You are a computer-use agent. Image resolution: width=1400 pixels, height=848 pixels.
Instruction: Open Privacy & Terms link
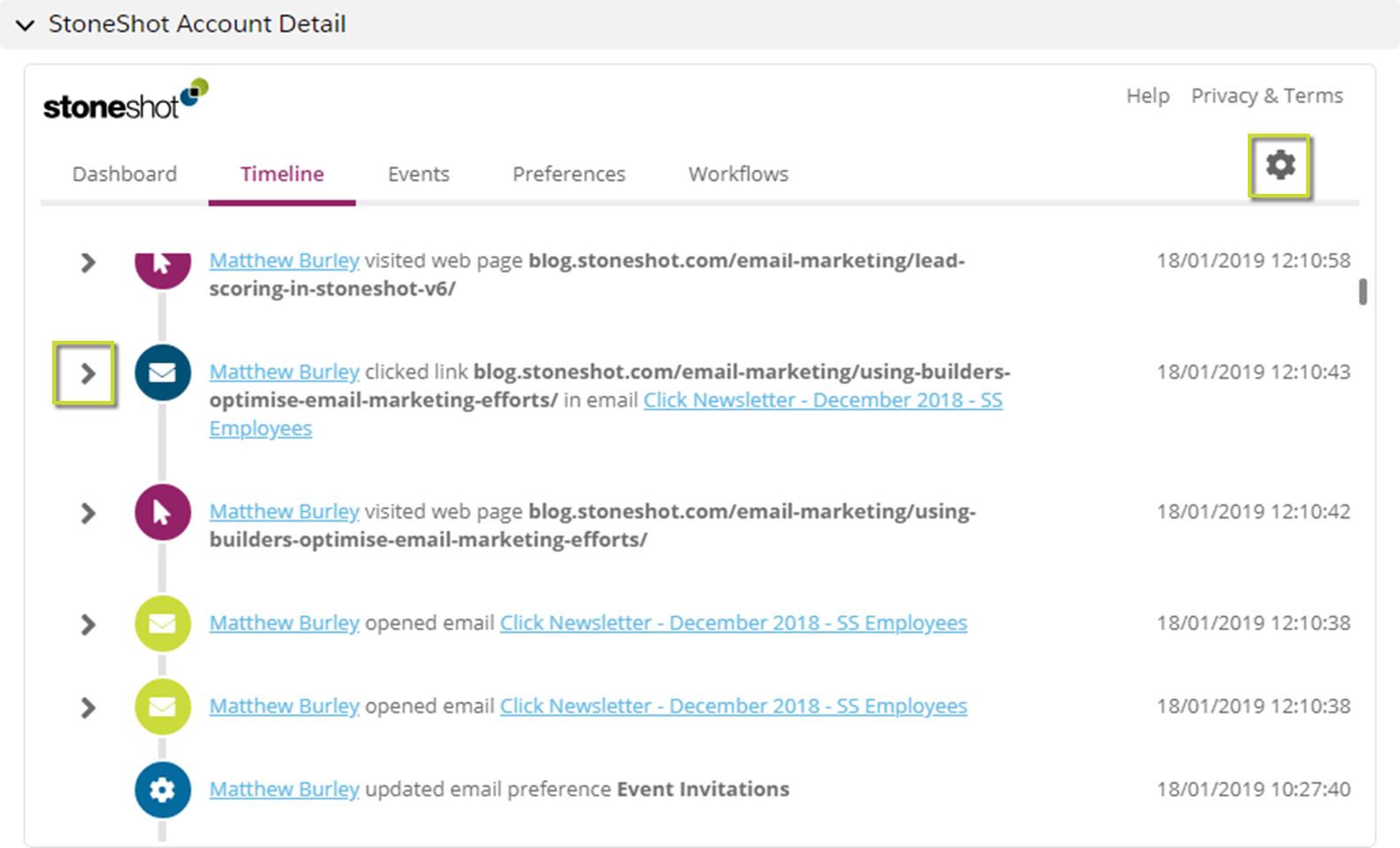(x=1266, y=96)
